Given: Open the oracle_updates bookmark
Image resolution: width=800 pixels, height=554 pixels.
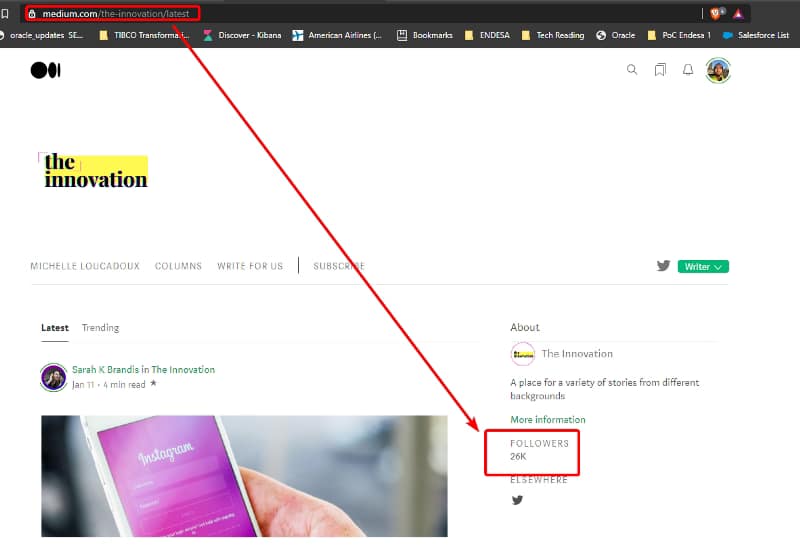Looking at the screenshot, I should (x=42, y=35).
